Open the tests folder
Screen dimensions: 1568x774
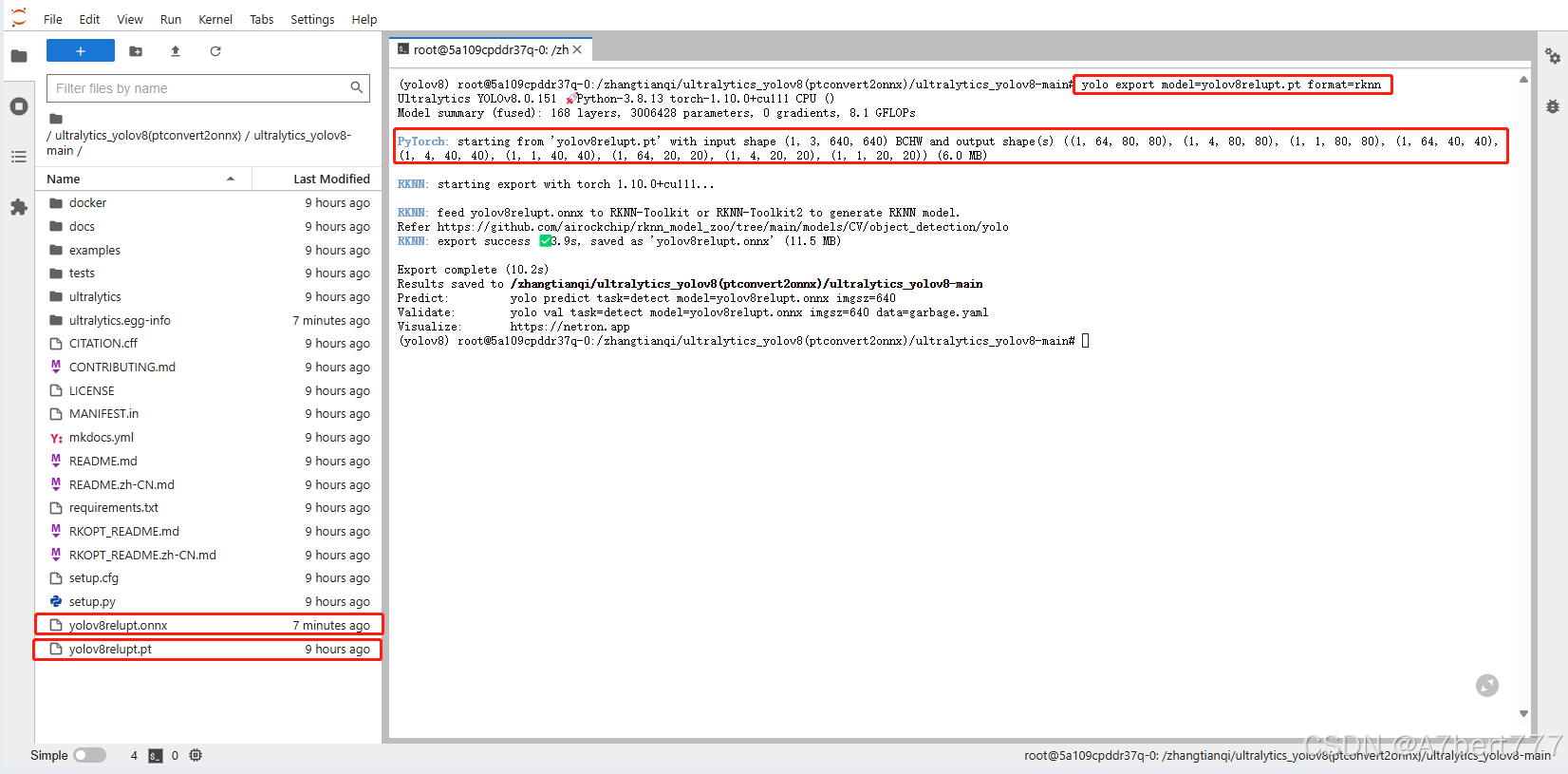pos(209,274)
